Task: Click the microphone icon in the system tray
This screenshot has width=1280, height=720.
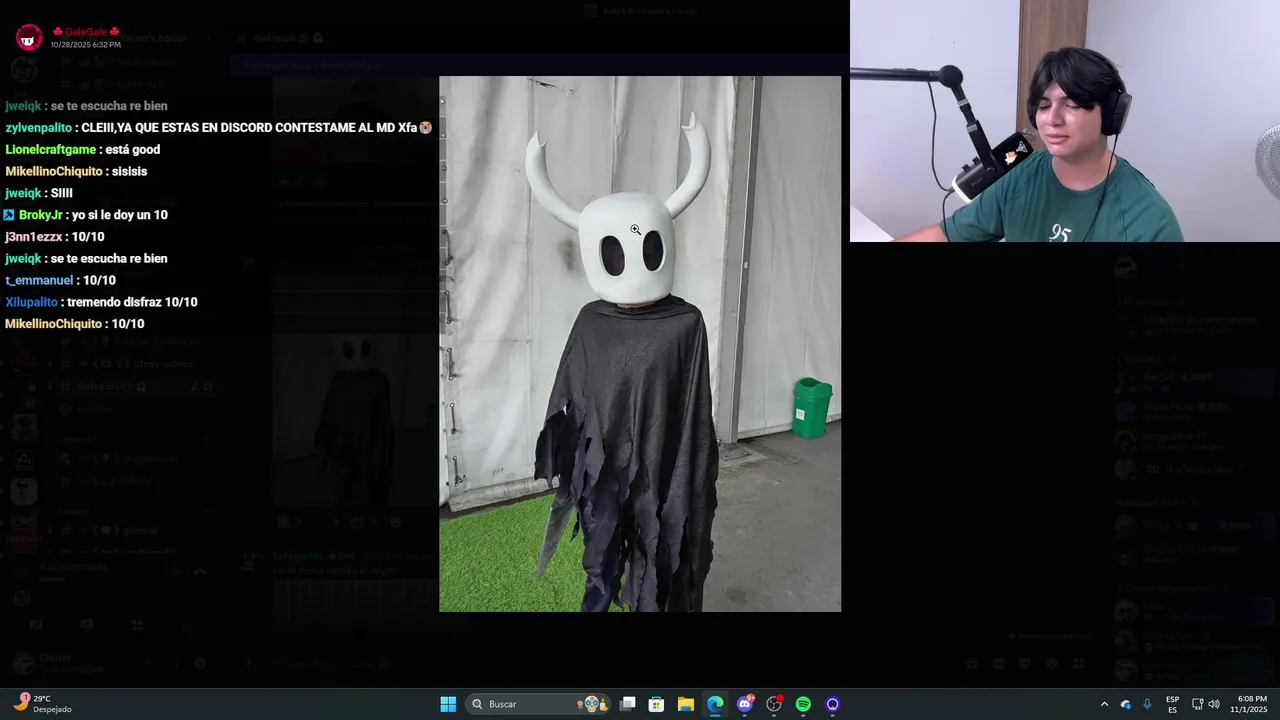Action: pyautogui.click(x=1147, y=704)
